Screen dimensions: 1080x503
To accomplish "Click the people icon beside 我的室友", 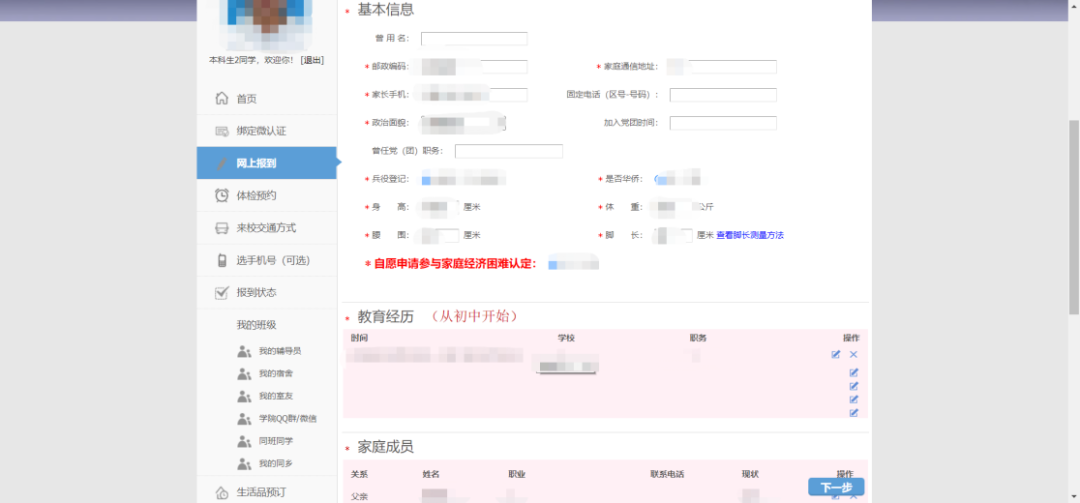I will tap(244, 396).
